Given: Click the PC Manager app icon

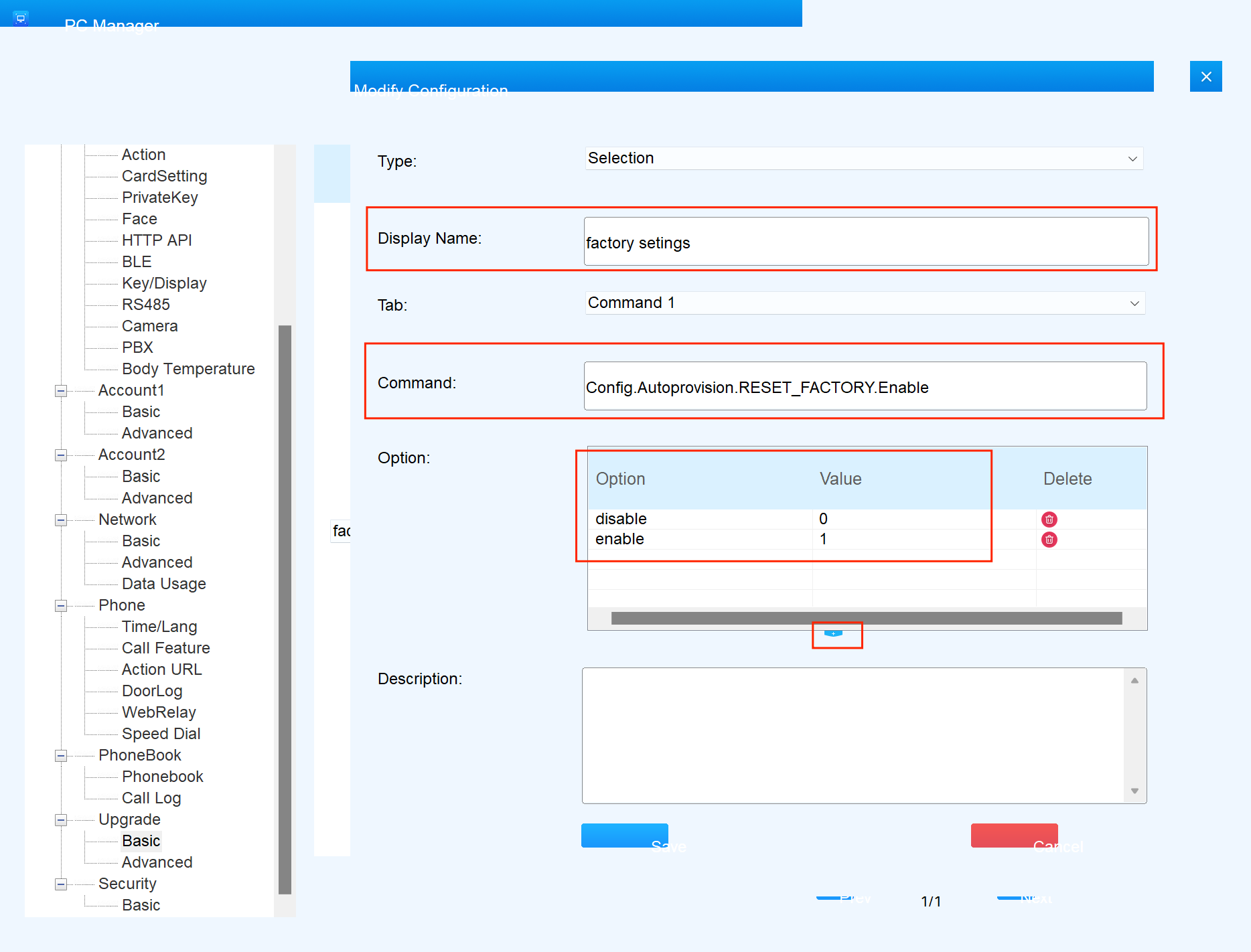Looking at the screenshot, I should (x=21, y=18).
